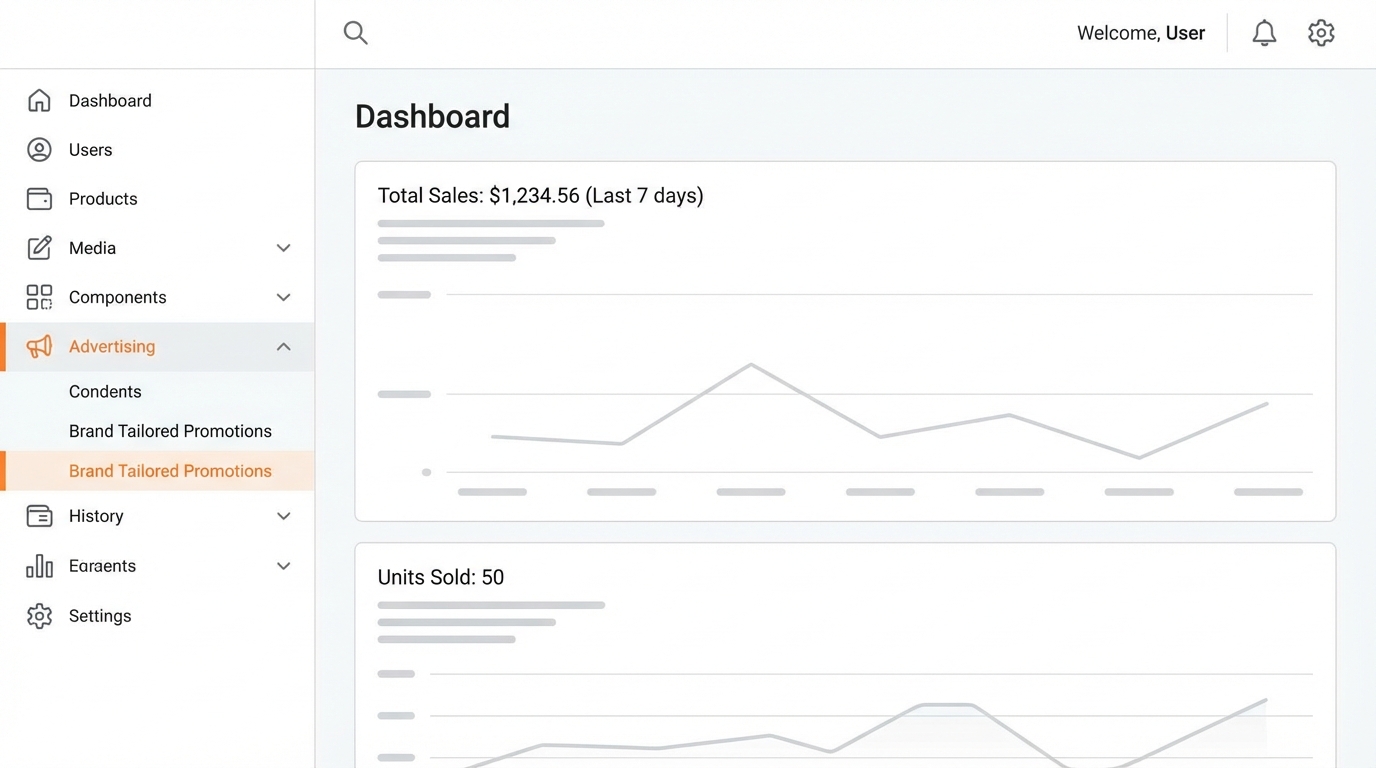Click the Welcome, User link
The image size is (1376, 768).
(x=1141, y=32)
